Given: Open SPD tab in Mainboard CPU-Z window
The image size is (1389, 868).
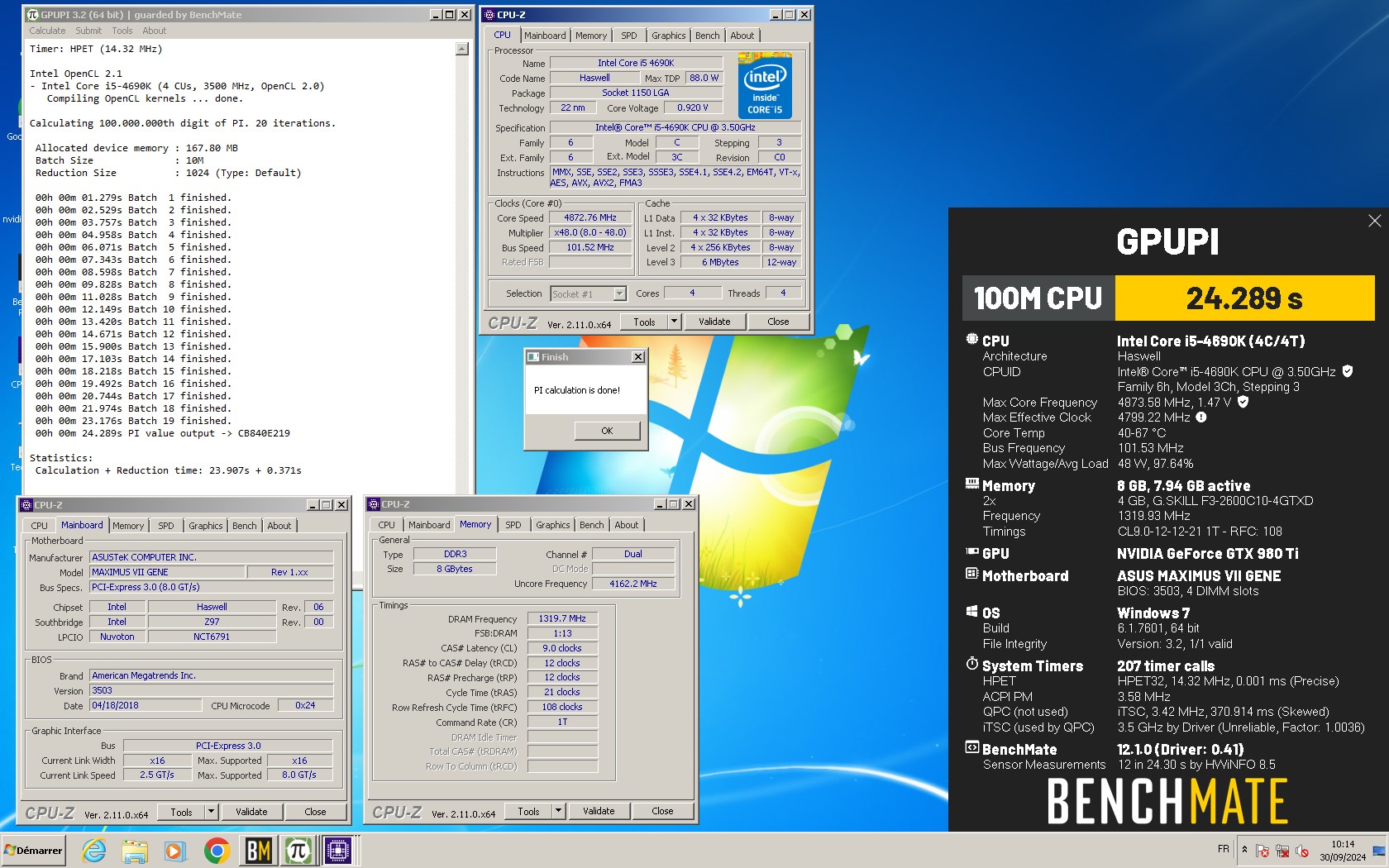Looking at the screenshot, I should coord(166,526).
